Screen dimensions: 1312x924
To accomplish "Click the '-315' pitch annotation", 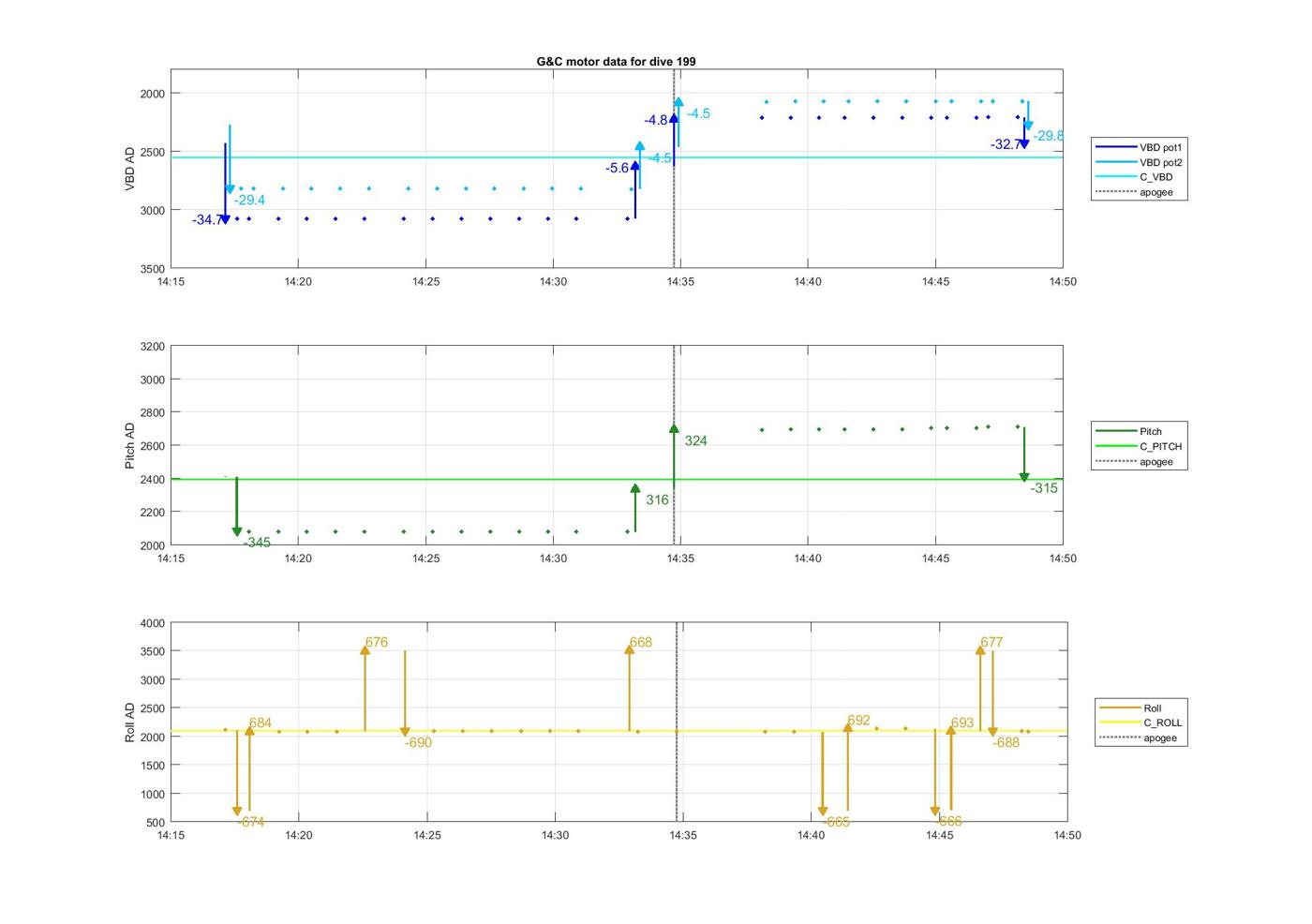I will 1044,488.
